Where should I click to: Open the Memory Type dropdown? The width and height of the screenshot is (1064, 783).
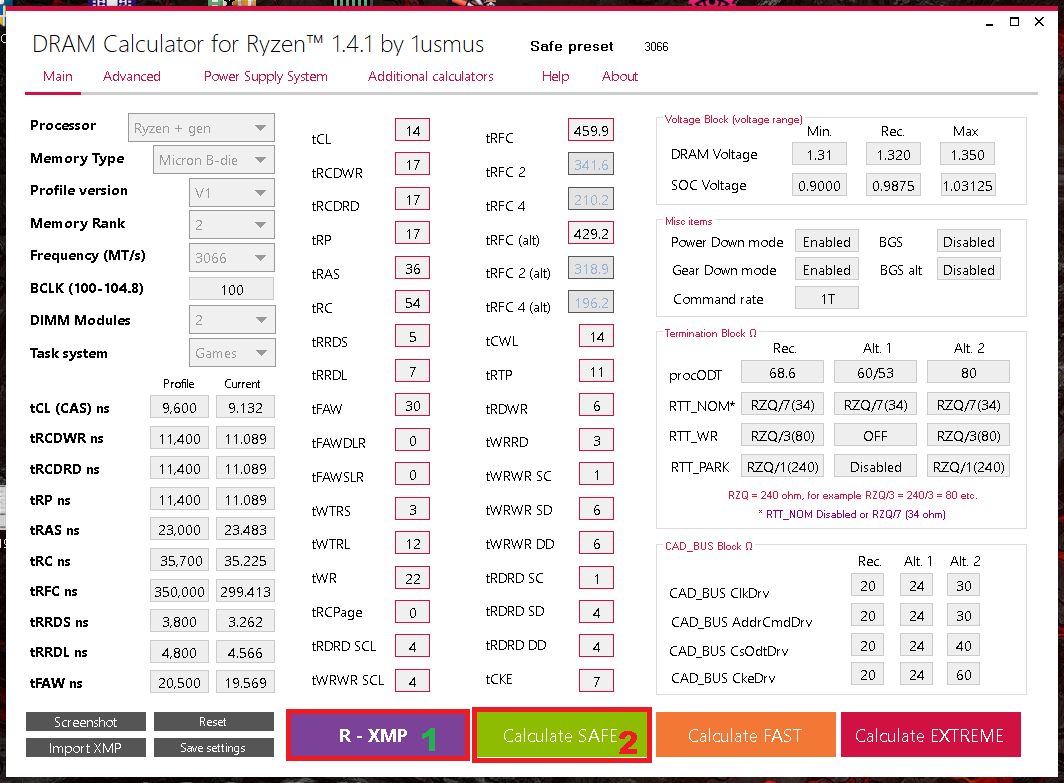coord(214,160)
